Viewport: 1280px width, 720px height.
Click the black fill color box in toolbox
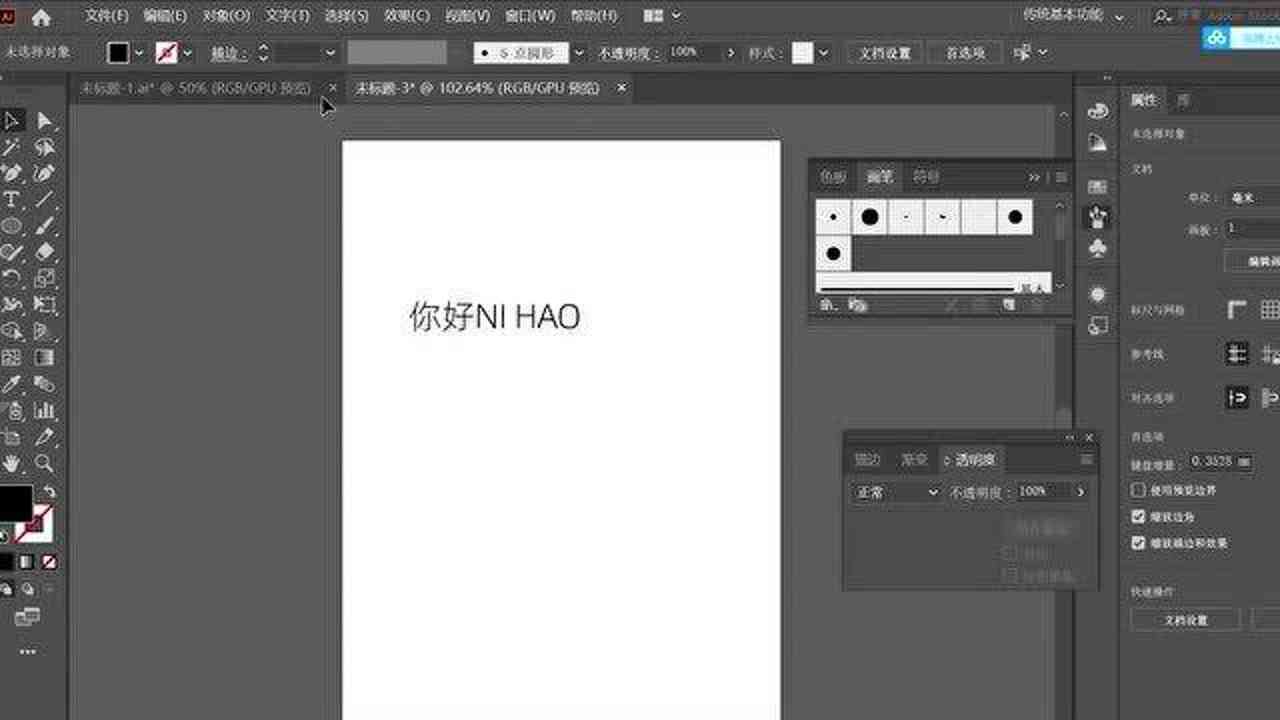tap(15, 503)
